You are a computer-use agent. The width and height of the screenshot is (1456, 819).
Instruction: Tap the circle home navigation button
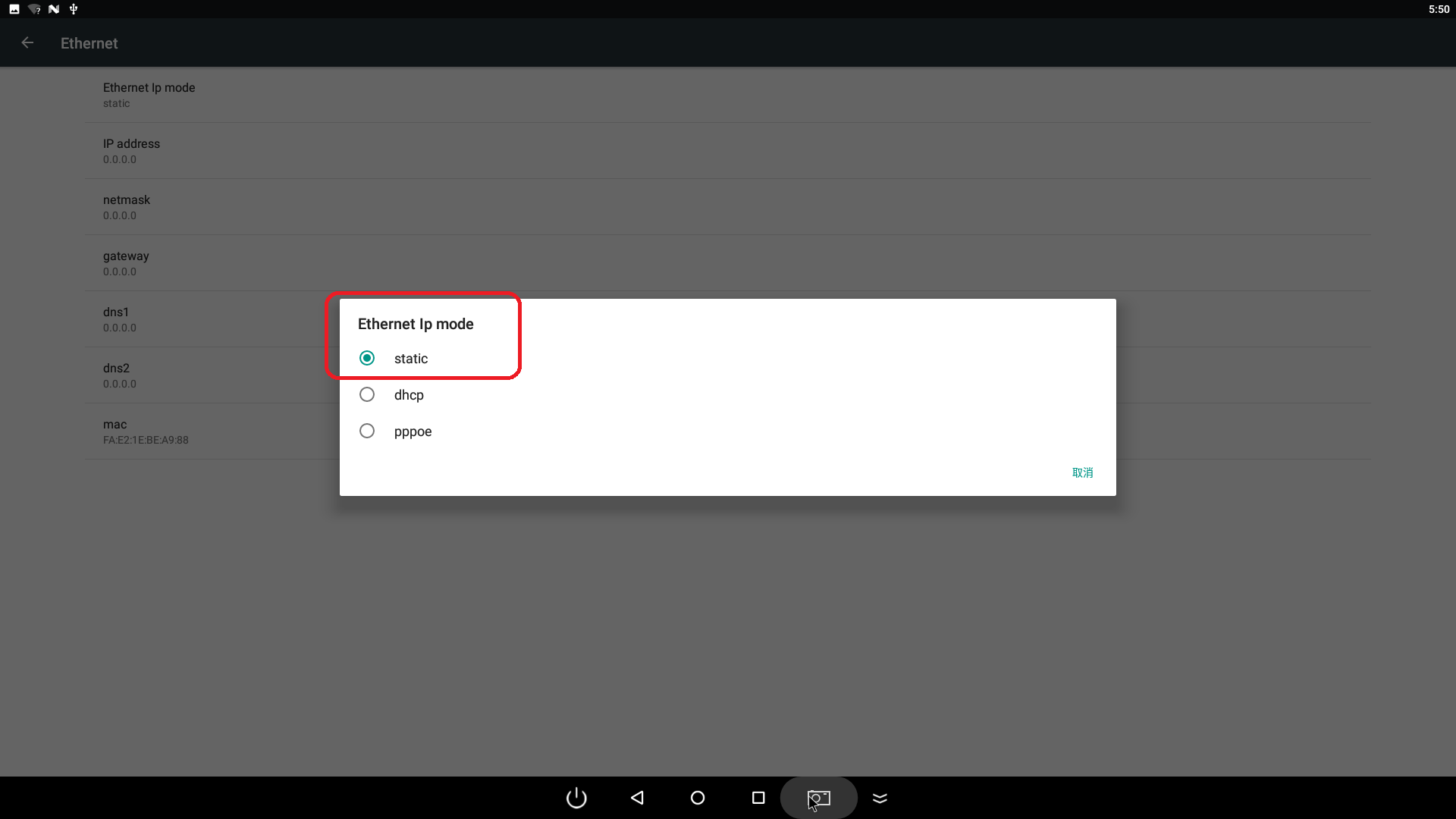pyautogui.click(x=698, y=798)
